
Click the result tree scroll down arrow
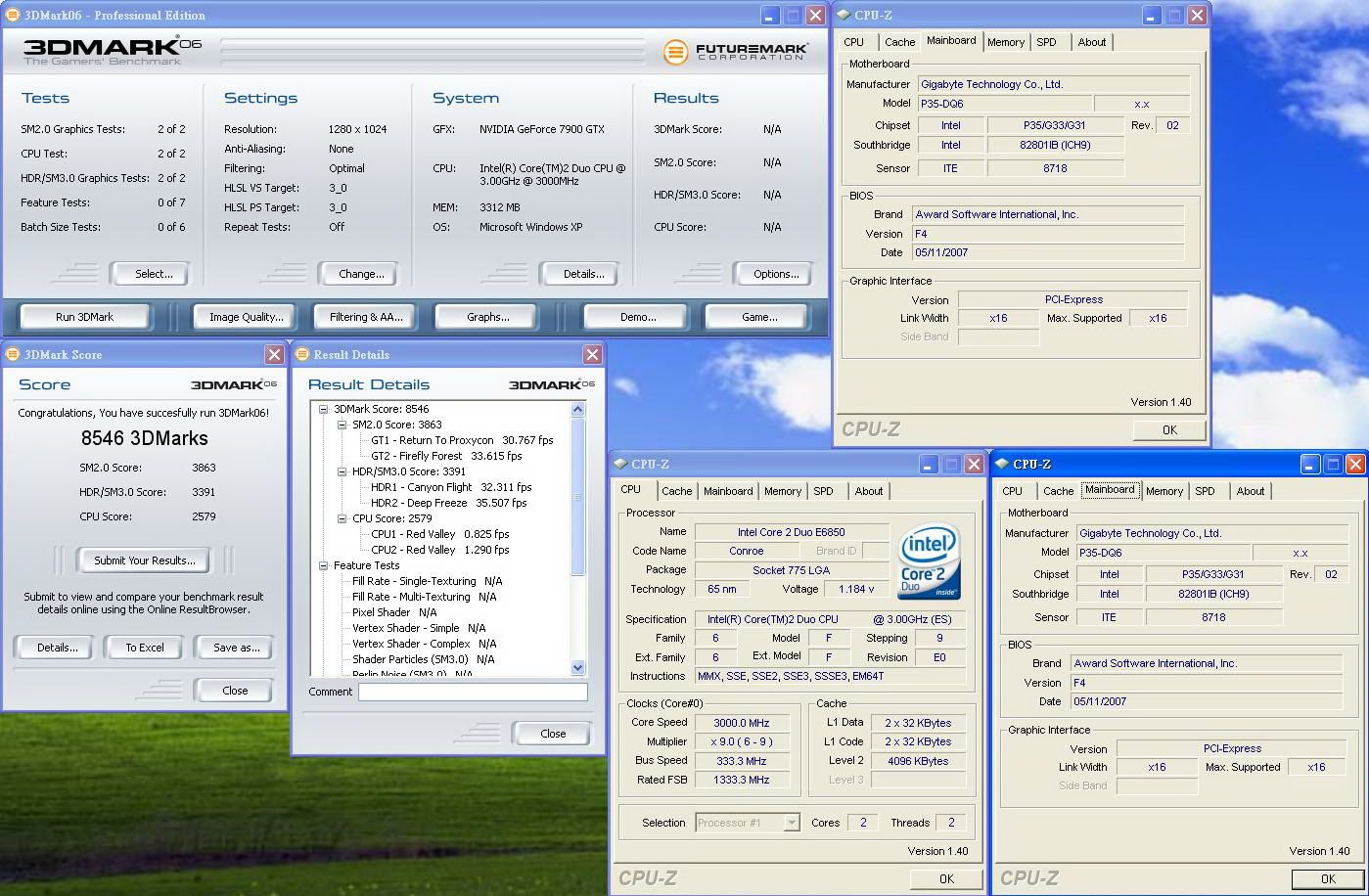[577, 667]
